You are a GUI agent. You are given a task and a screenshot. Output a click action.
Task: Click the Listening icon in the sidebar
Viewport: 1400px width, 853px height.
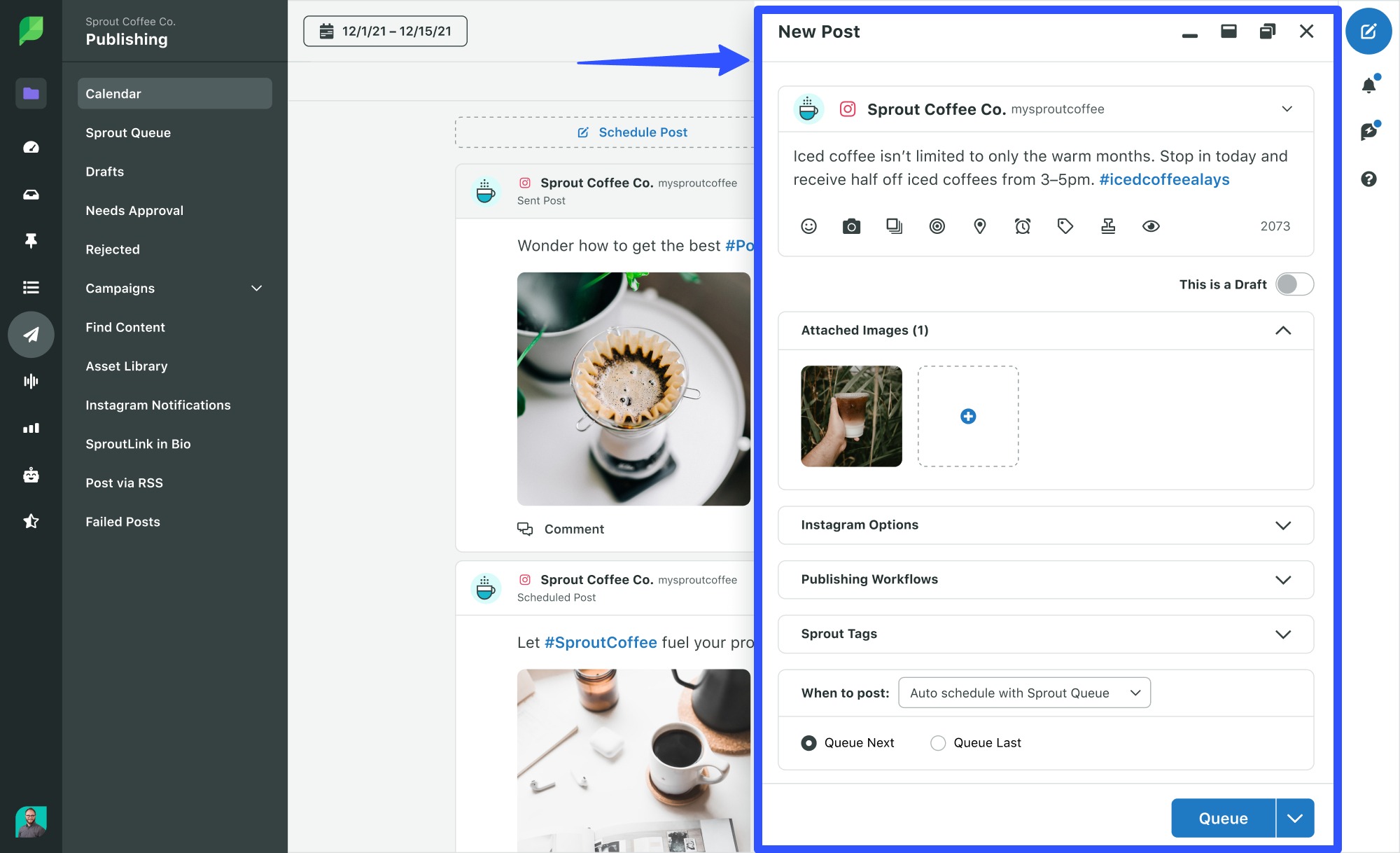coord(31,381)
